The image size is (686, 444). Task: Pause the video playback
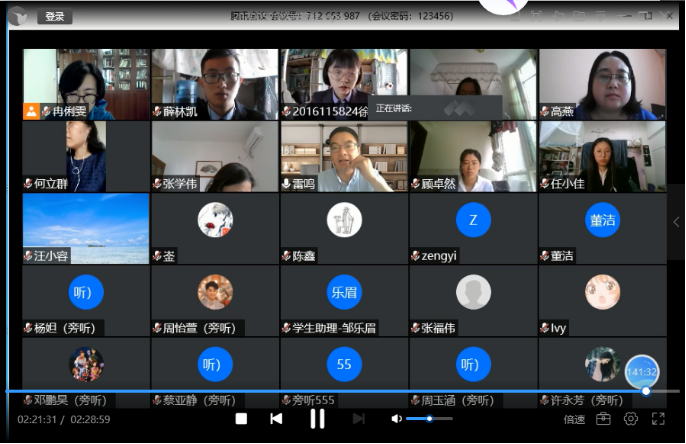point(317,419)
